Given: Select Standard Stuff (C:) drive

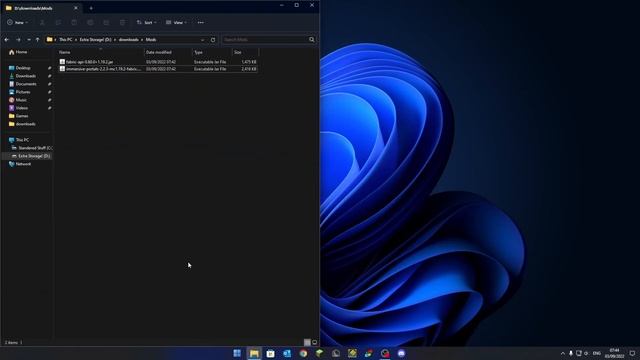Looking at the screenshot, I should tap(32, 148).
